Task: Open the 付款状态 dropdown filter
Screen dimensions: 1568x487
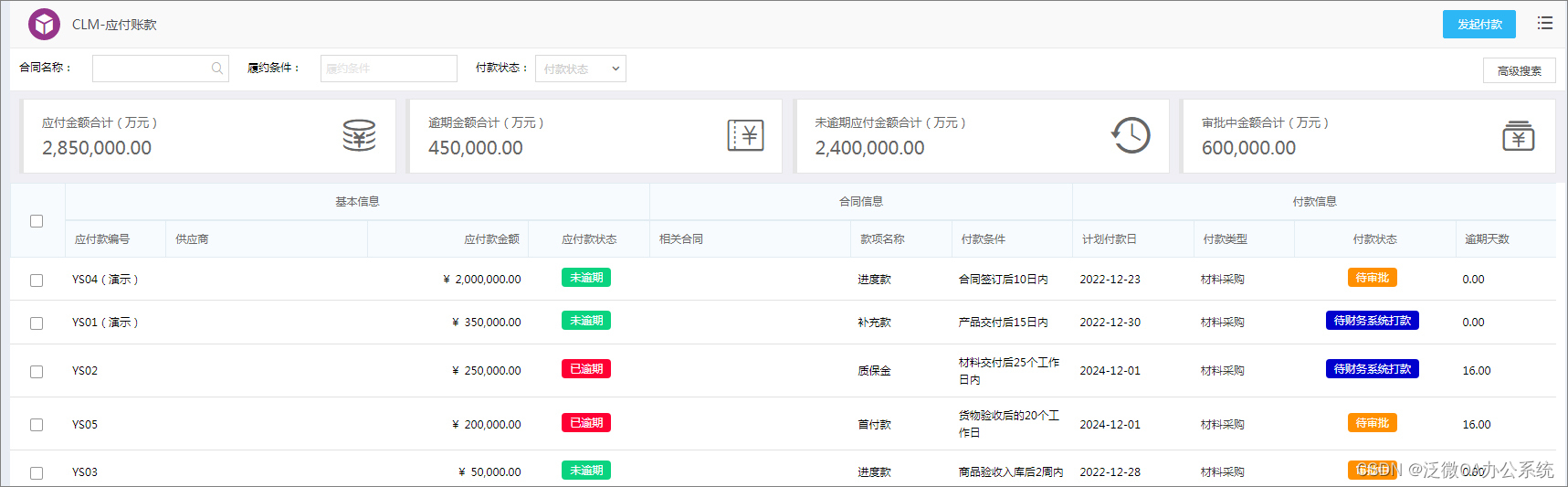Action: pyautogui.click(x=580, y=69)
